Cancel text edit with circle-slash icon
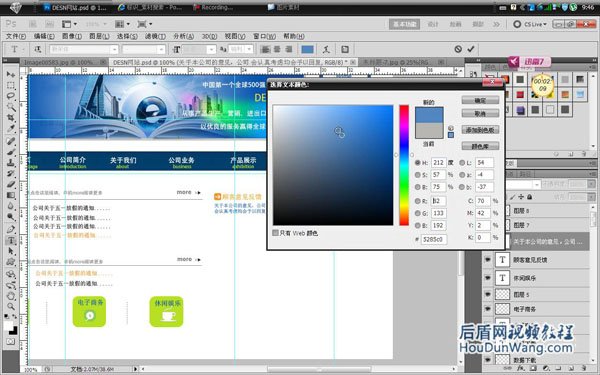The height and width of the screenshot is (375, 600). (x=458, y=49)
